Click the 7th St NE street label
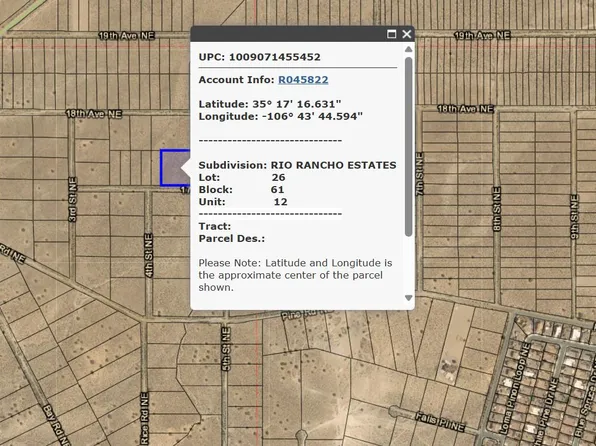This screenshot has height=446, width=596. 419,174
